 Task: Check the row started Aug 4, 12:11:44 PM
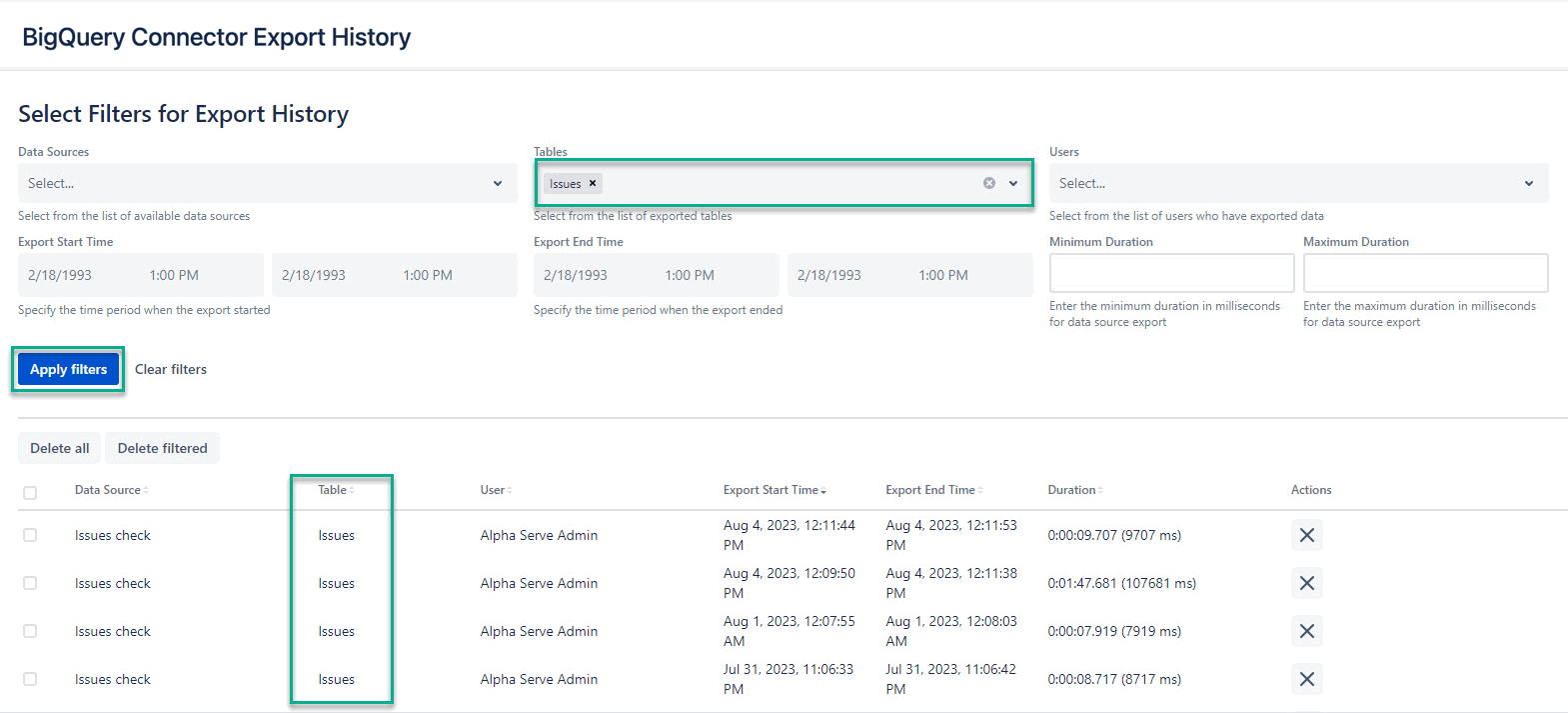coord(30,535)
